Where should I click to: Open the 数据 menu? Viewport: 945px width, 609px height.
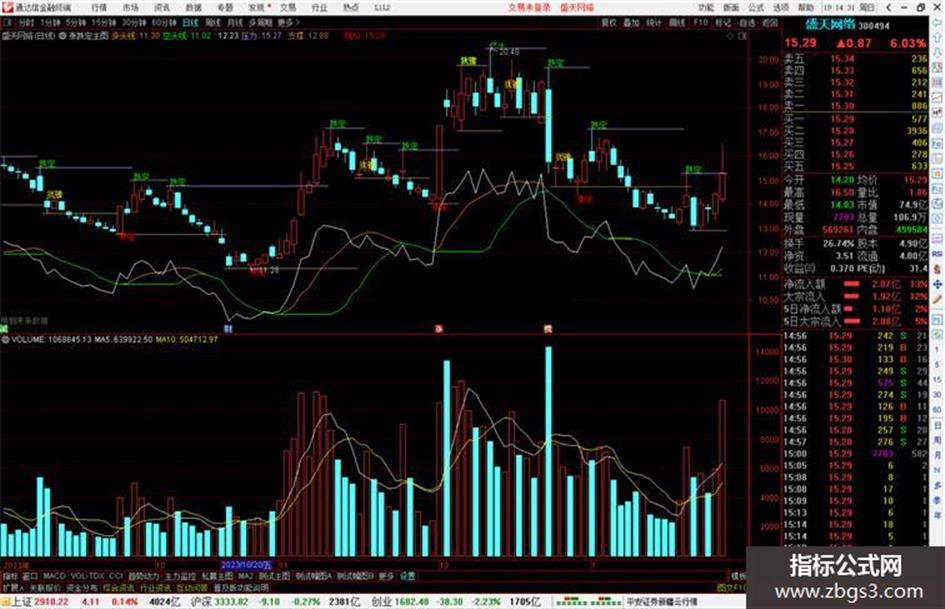[193, 8]
